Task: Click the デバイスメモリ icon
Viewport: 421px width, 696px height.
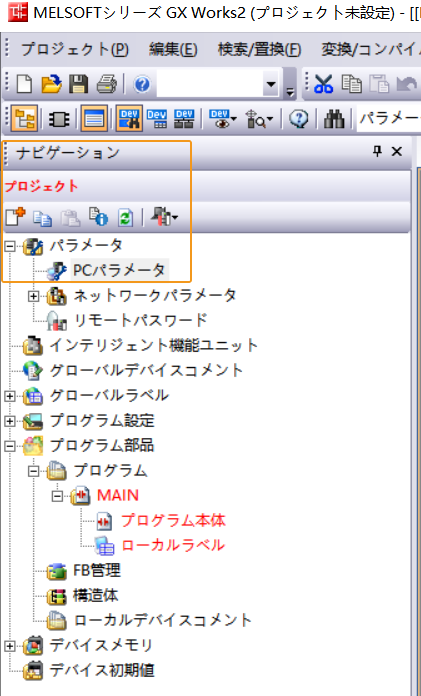Action: (33, 645)
